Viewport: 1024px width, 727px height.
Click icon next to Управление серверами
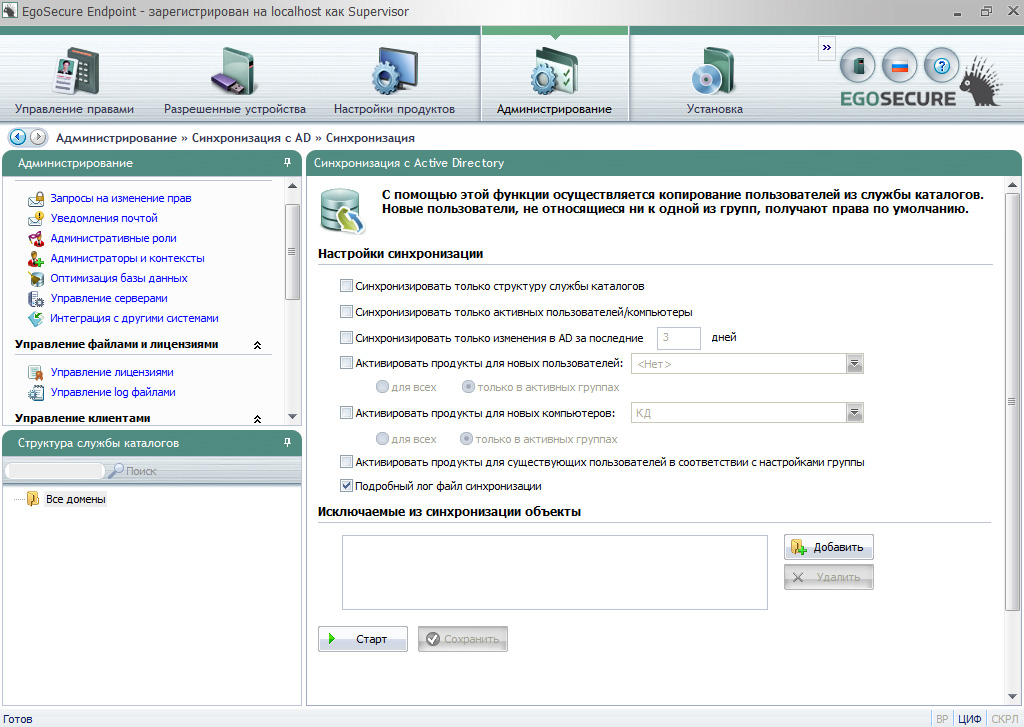[37, 299]
